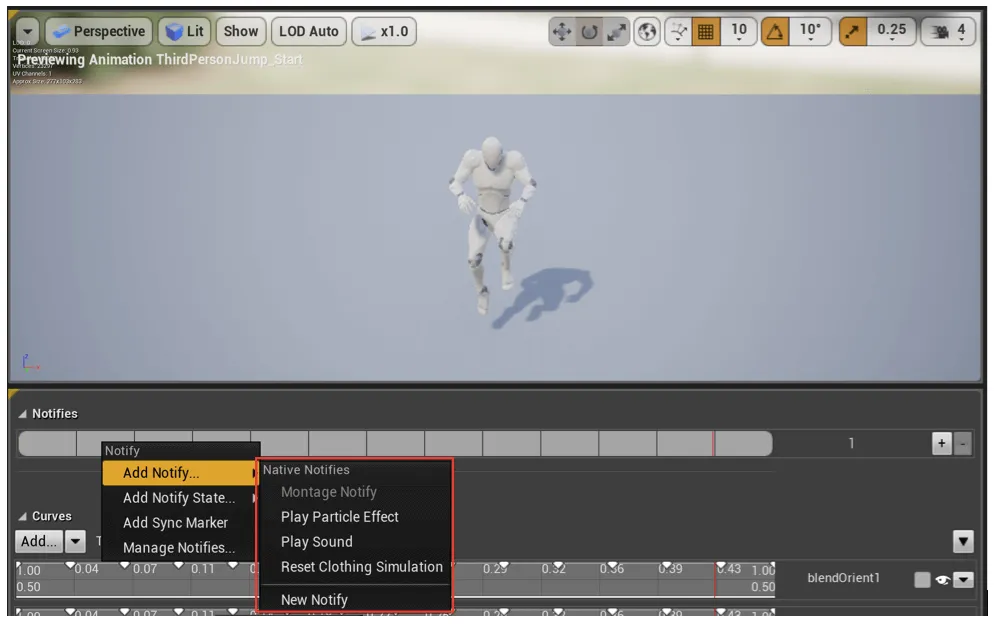
Task: Switch the world/local coordinate space globe icon
Action: [x=647, y=31]
